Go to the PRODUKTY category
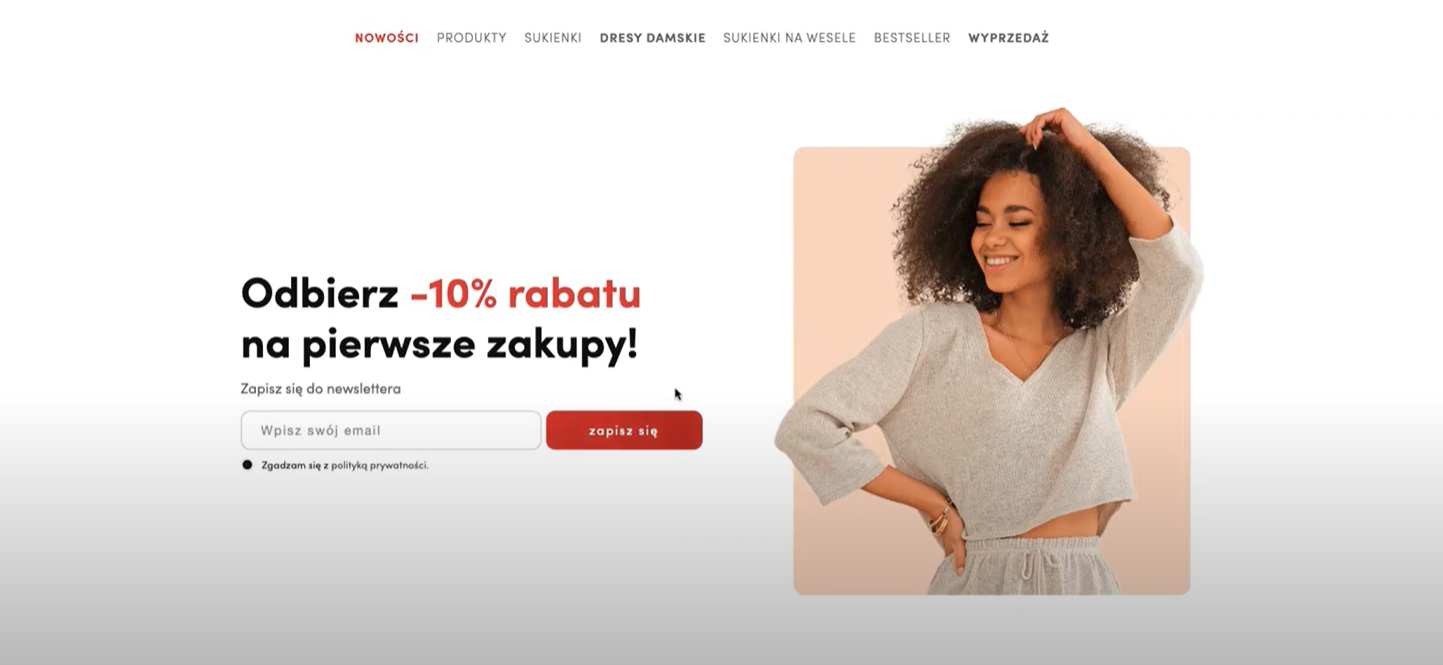1443x665 pixels. coord(471,38)
